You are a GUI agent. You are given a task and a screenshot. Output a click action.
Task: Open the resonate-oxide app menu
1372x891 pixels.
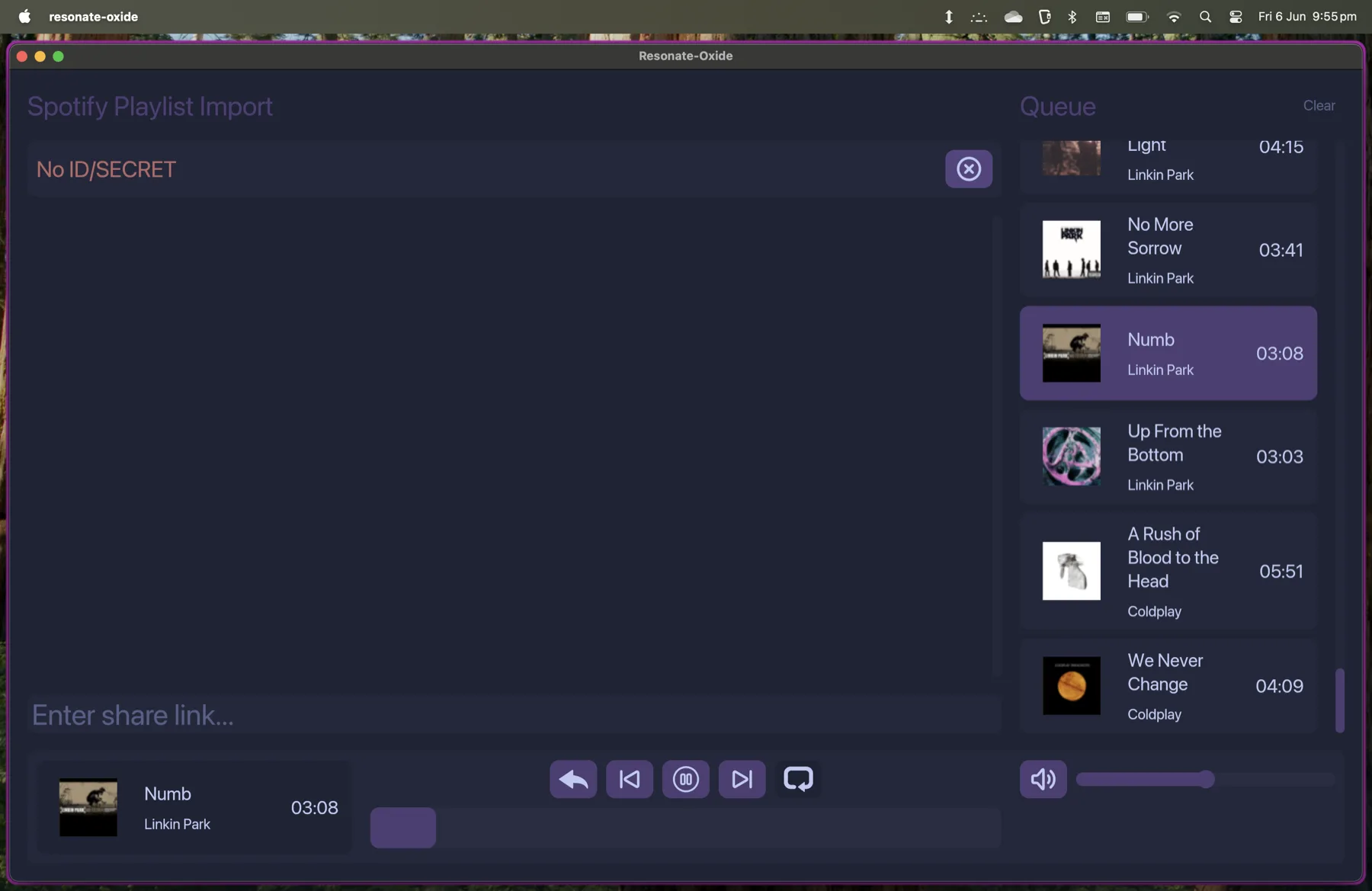pyautogui.click(x=93, y=16)
